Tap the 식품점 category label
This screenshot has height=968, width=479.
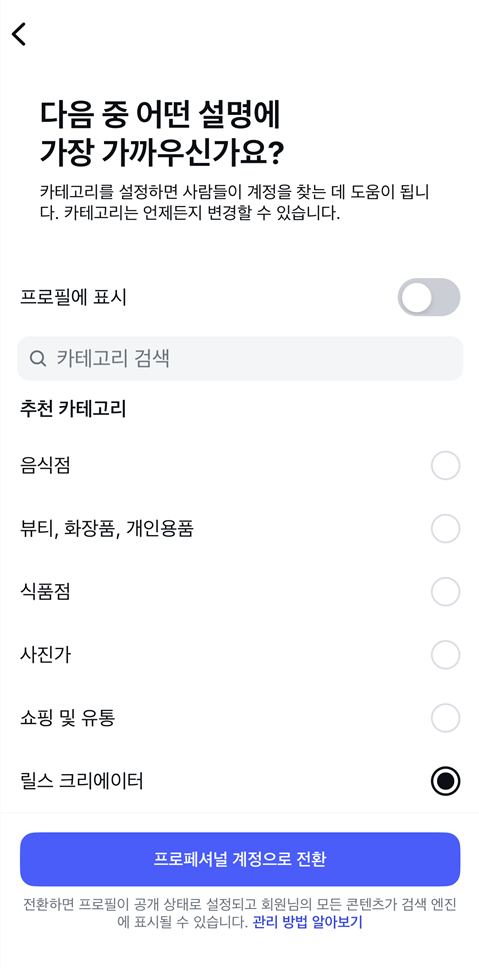45,592
